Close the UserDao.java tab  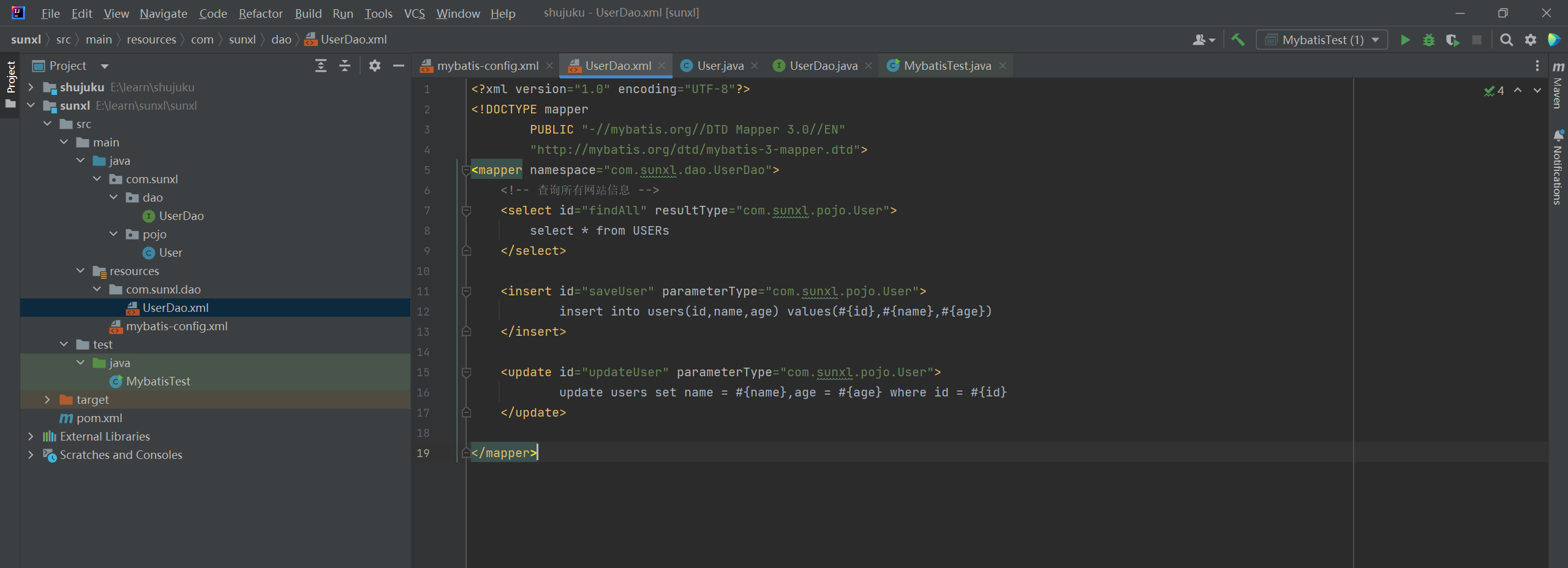point(869,66)
